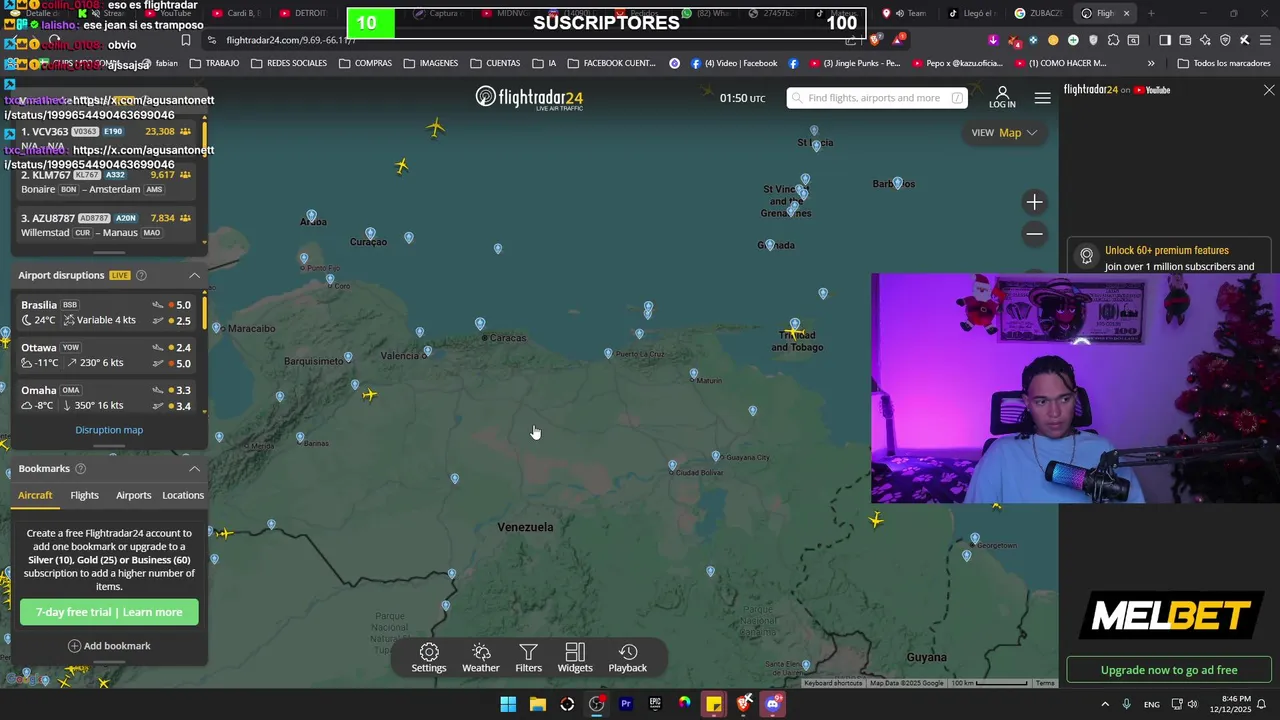This screenshot has height=720, width=1280.
Task: Open the Widgets panel
Action: 575,658
